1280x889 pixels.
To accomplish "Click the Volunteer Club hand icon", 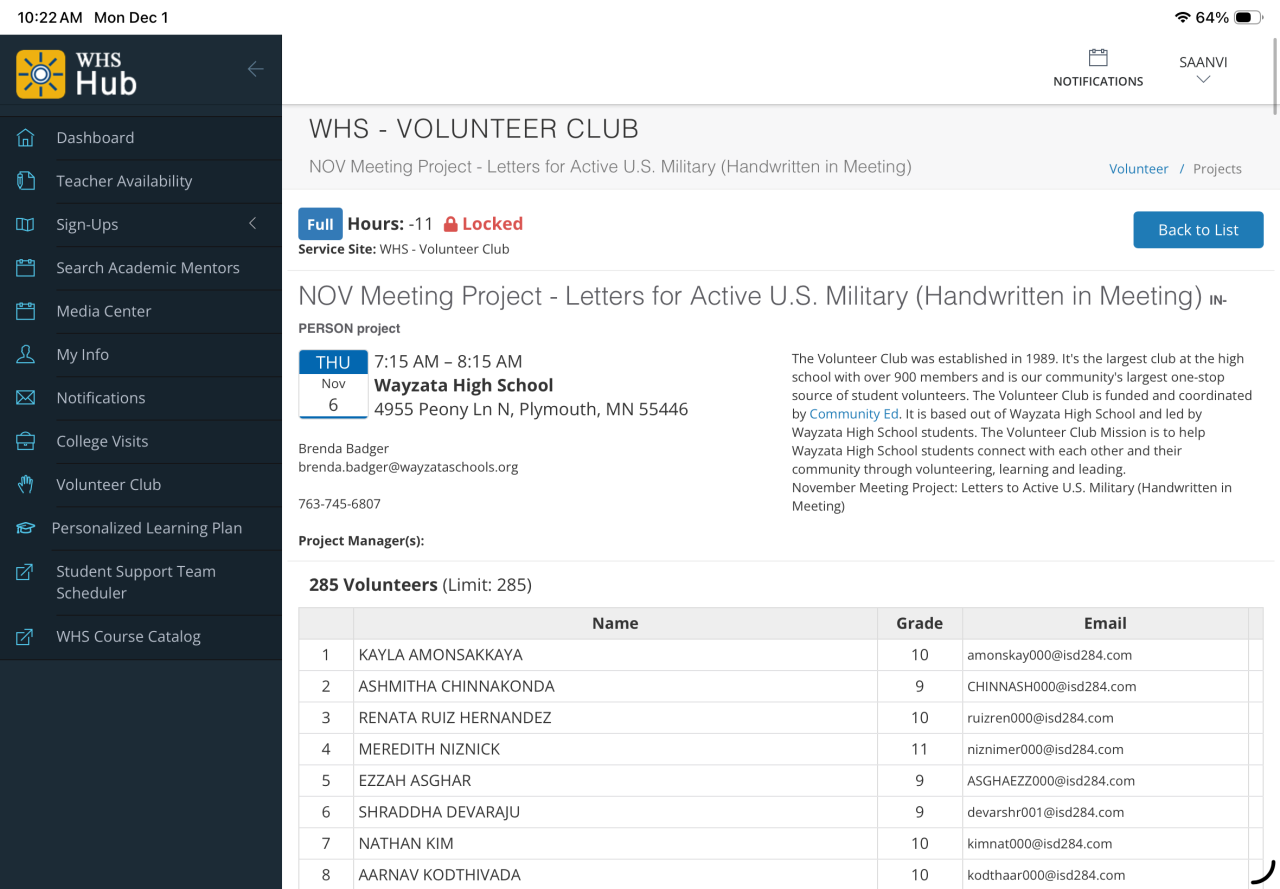I will pos(26,485).
